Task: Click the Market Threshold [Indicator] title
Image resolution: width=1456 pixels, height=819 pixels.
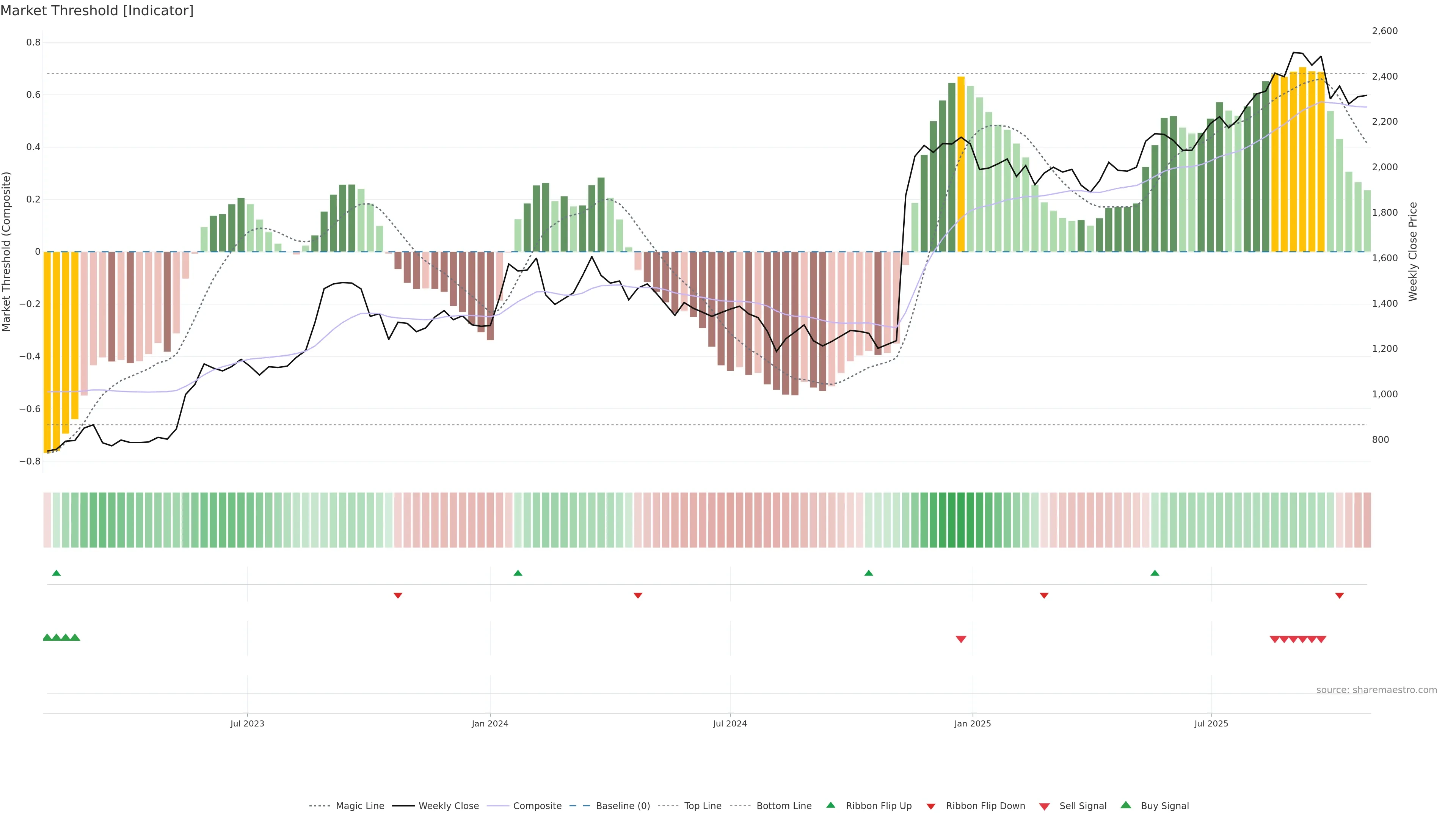Action: [x=97, y=11]
